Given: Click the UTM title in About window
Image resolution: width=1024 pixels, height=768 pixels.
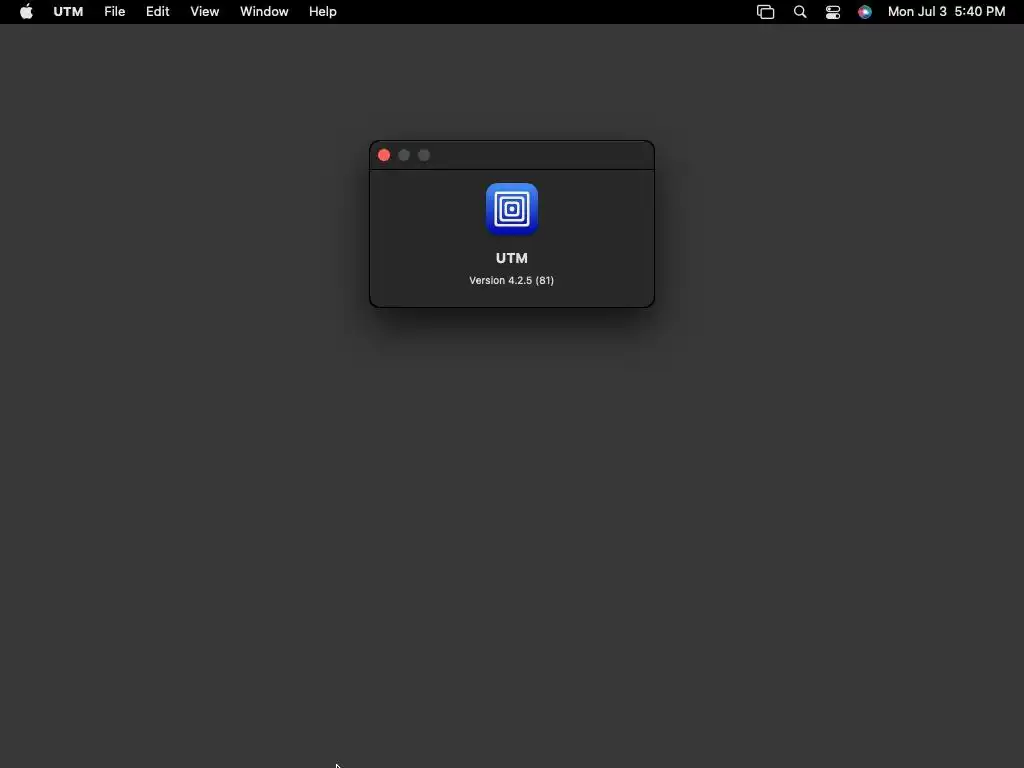Looking at the screenshot, I should pos(511,258).
